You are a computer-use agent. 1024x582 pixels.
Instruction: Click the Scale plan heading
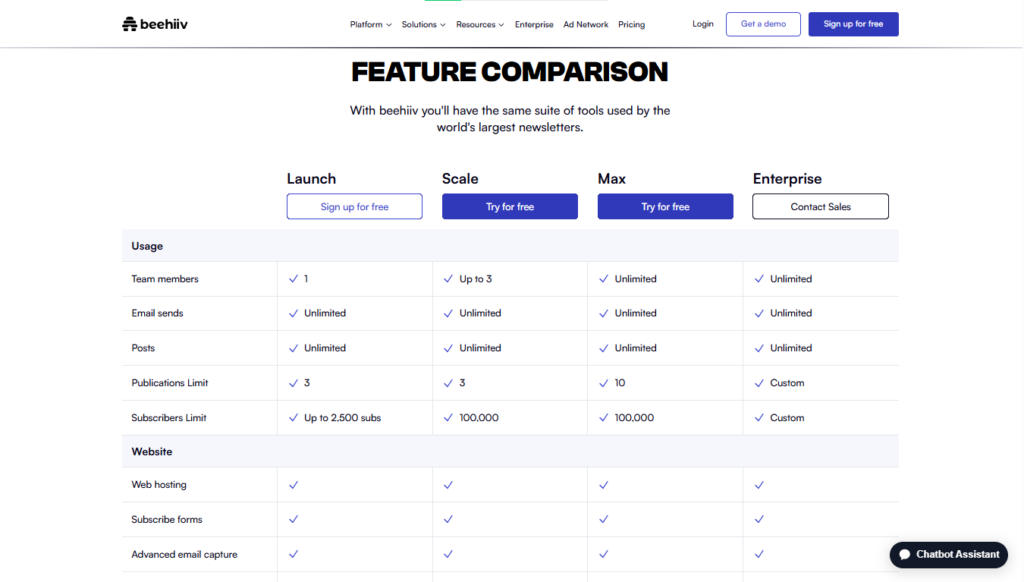tap(460, 178)
